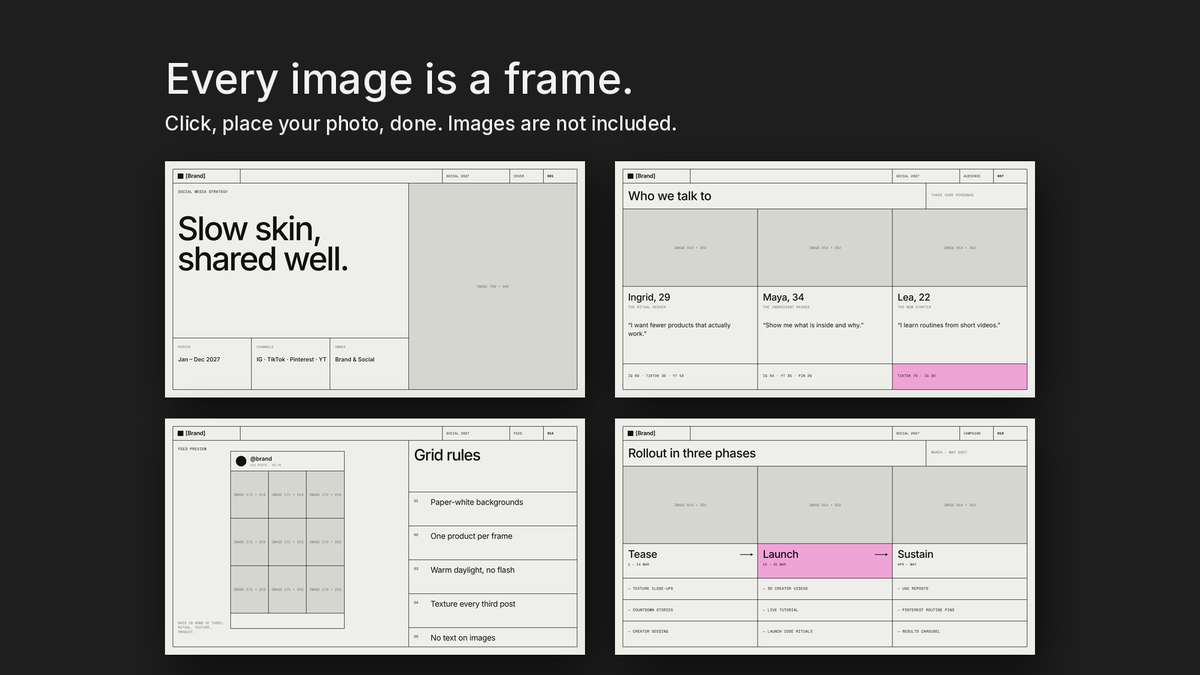Screen dimensions: 1200x675
Task: Click the '@brand' profile handle
Action: click(261, 459)
